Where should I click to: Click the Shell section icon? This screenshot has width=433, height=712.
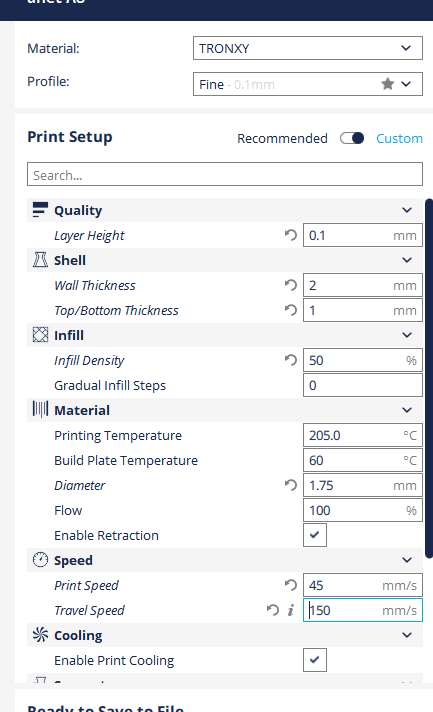coord(40,260)
